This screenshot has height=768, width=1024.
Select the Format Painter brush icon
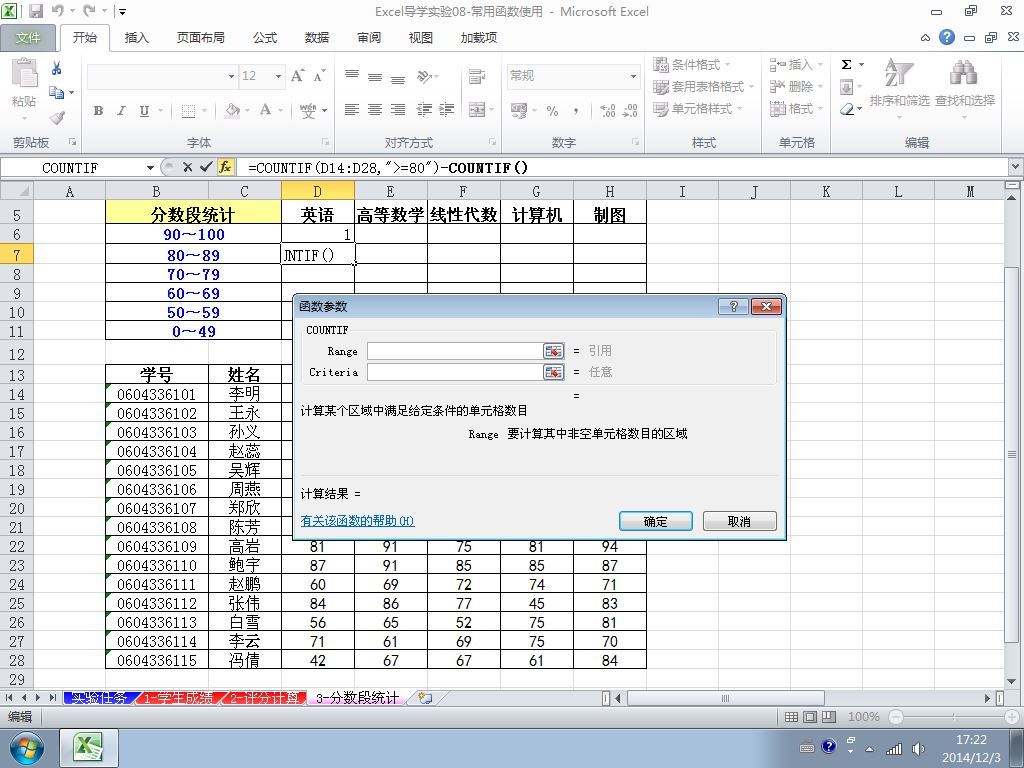[57, 117]
